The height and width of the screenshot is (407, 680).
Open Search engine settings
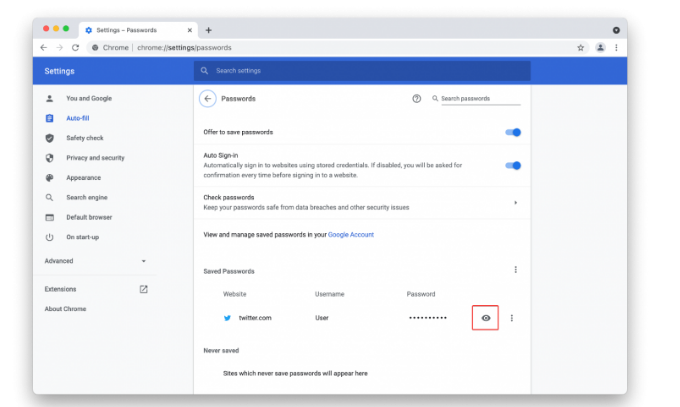pos(87,197)
